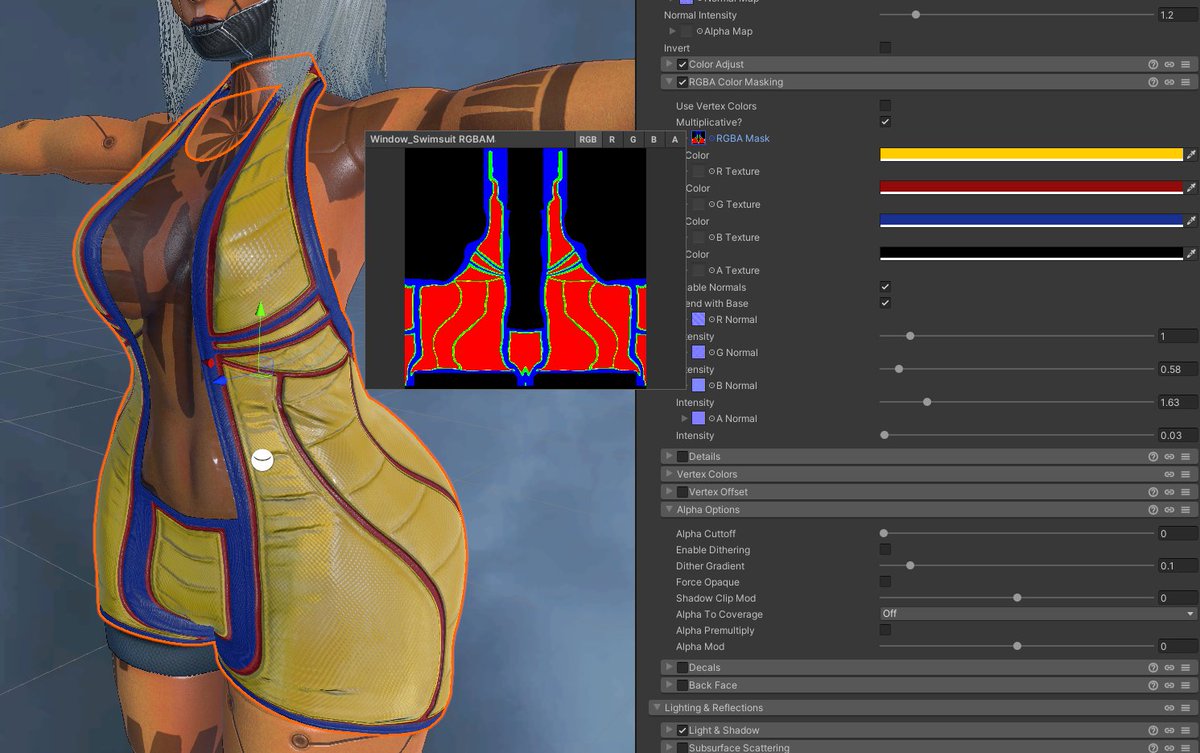The width and height of the screenshot is (1200, 753).
Task: Show only the B channel in preview
Action: point(654,139)
